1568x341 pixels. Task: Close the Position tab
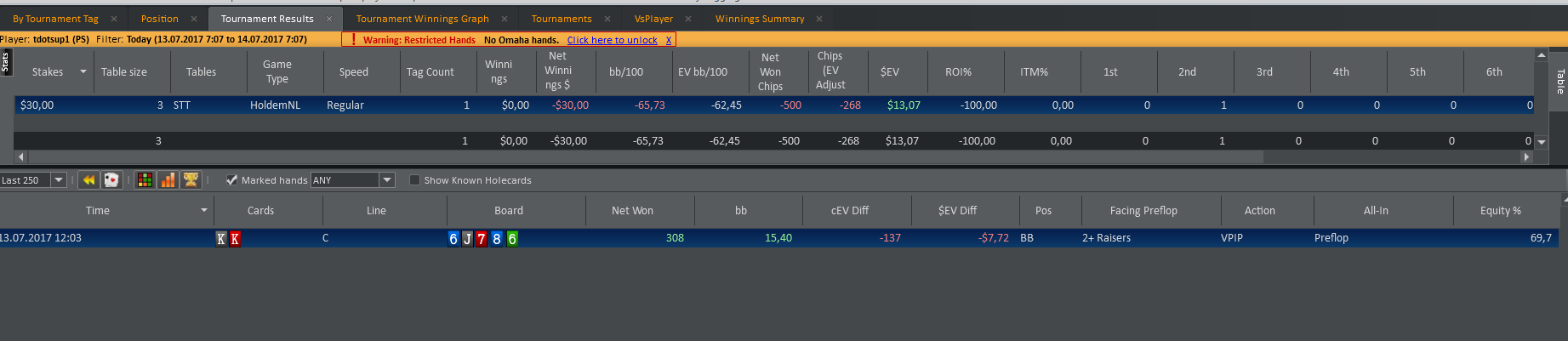point(194,19)
